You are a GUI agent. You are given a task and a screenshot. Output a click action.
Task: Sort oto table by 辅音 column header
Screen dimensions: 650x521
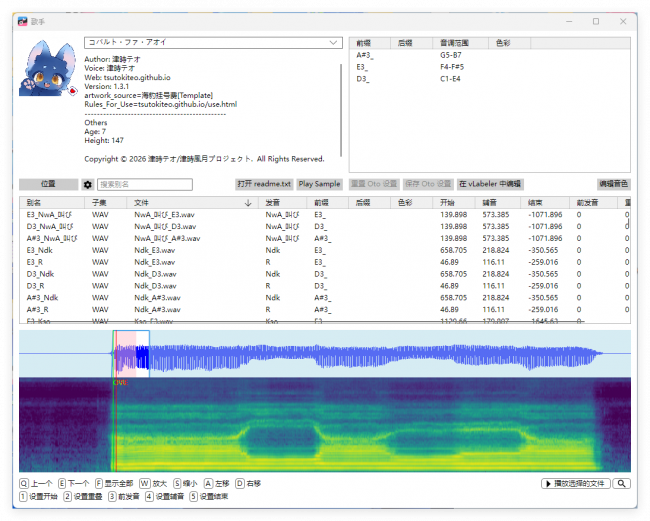(x=498, y=203)
